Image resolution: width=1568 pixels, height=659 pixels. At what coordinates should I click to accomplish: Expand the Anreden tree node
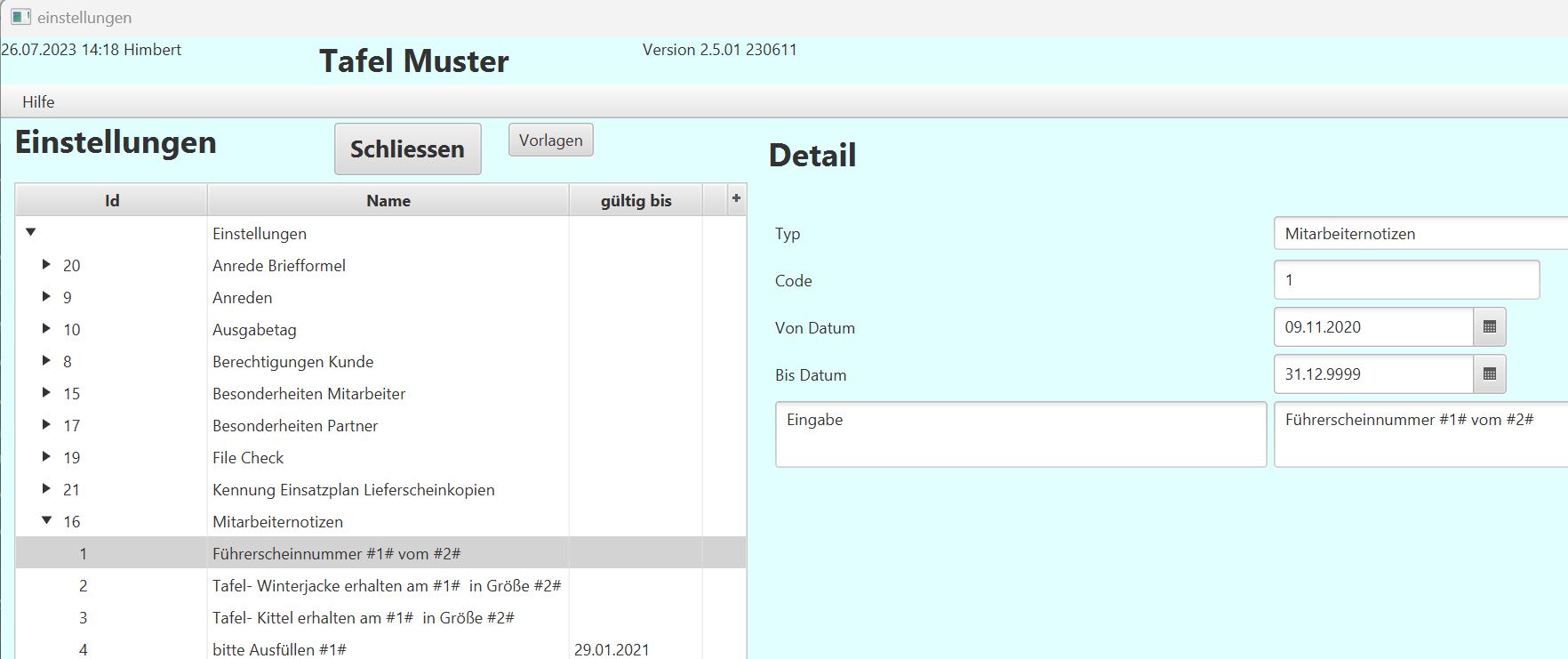coord(46,297)
